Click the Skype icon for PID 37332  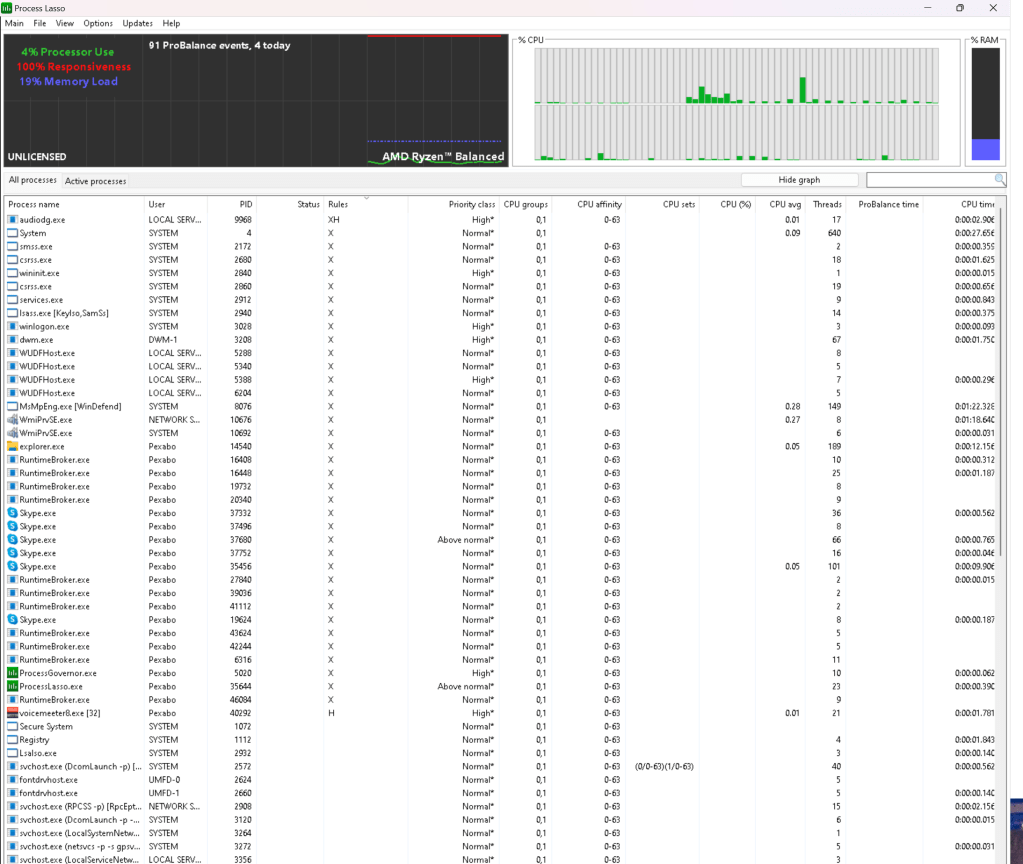pyautogui.click(x=12, y=513)
